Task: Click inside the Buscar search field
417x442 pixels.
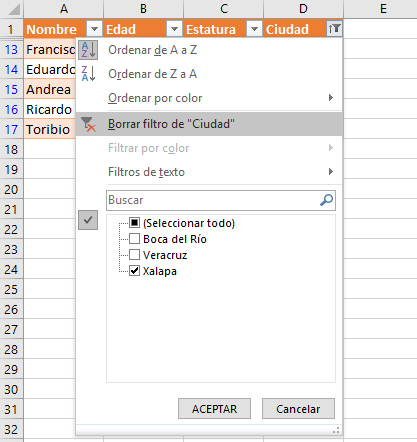Action: tap(213, 200)
